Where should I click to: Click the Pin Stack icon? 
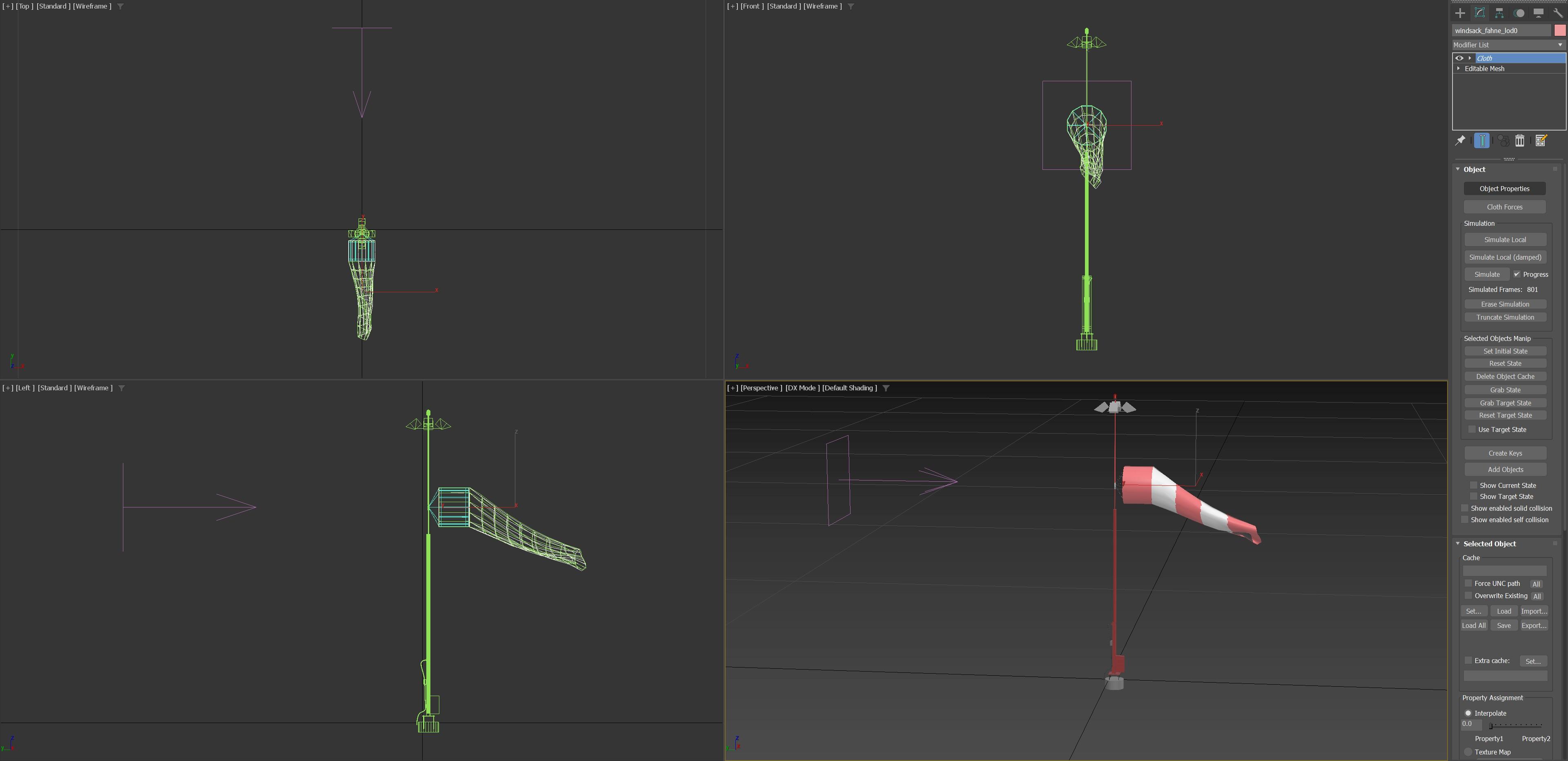(1460, 140)
